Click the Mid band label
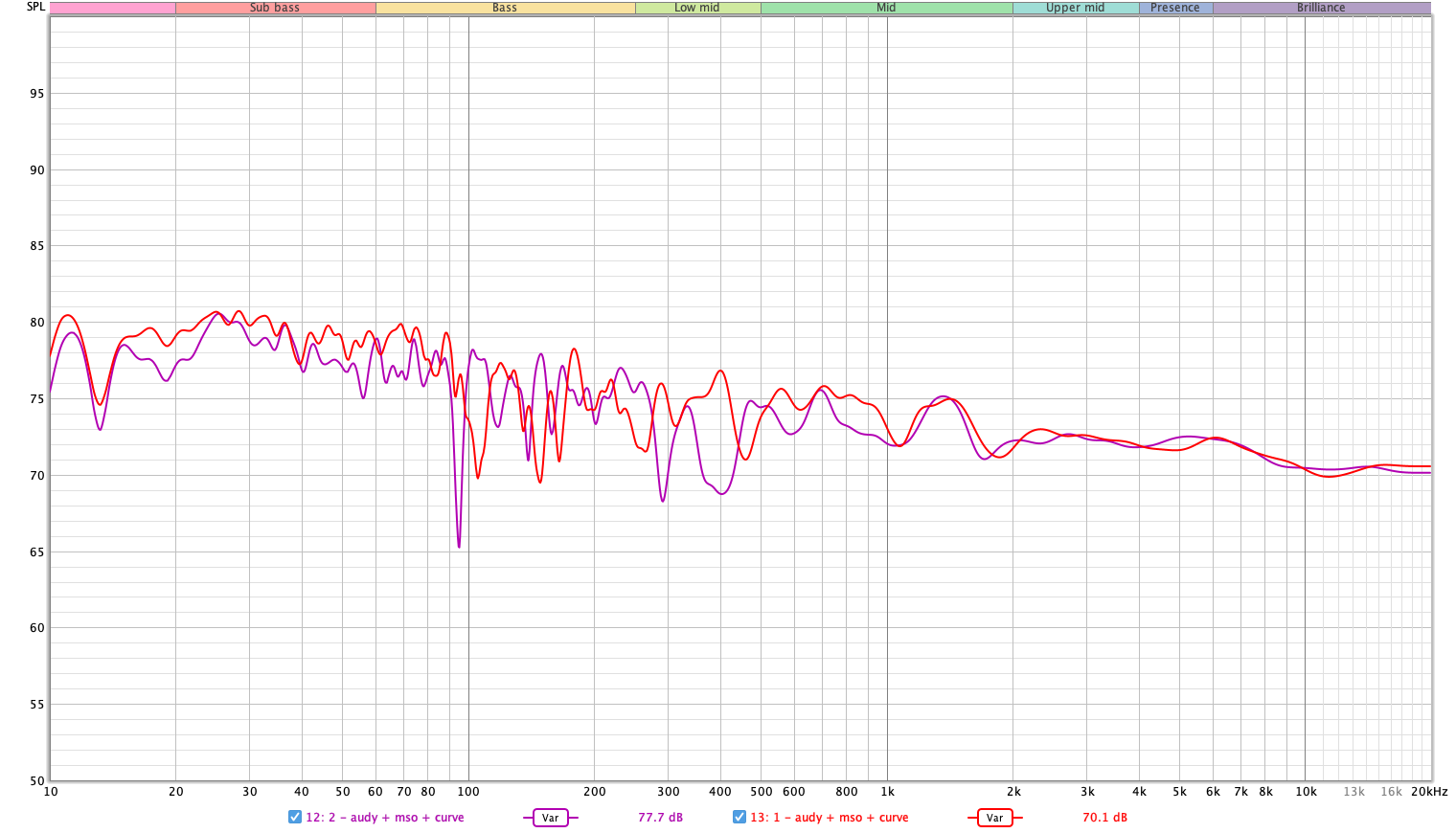Image resolution: width=1456 pixels, height=833 pixels. point(886,8)
